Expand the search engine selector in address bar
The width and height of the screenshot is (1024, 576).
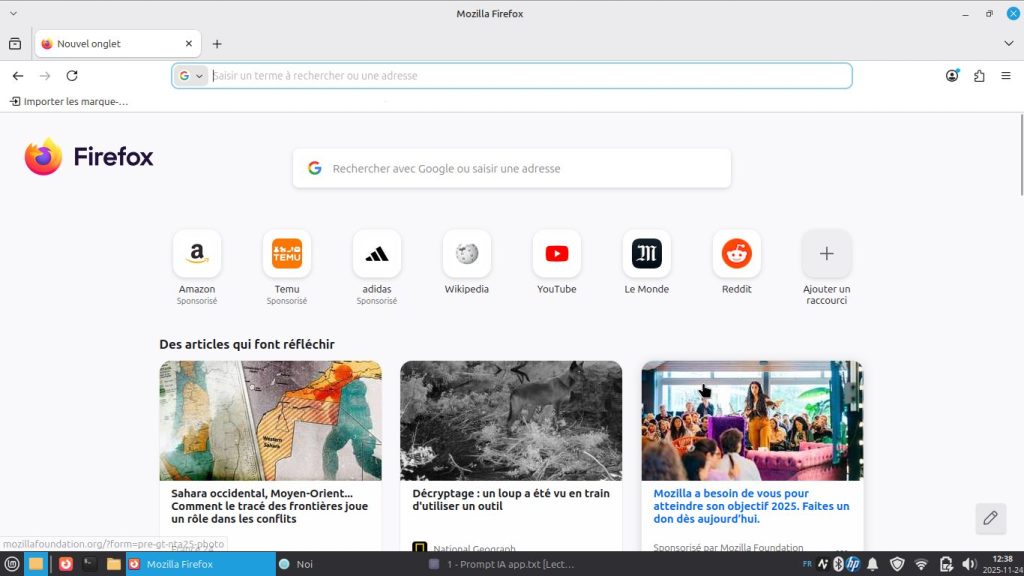point(190,76)
